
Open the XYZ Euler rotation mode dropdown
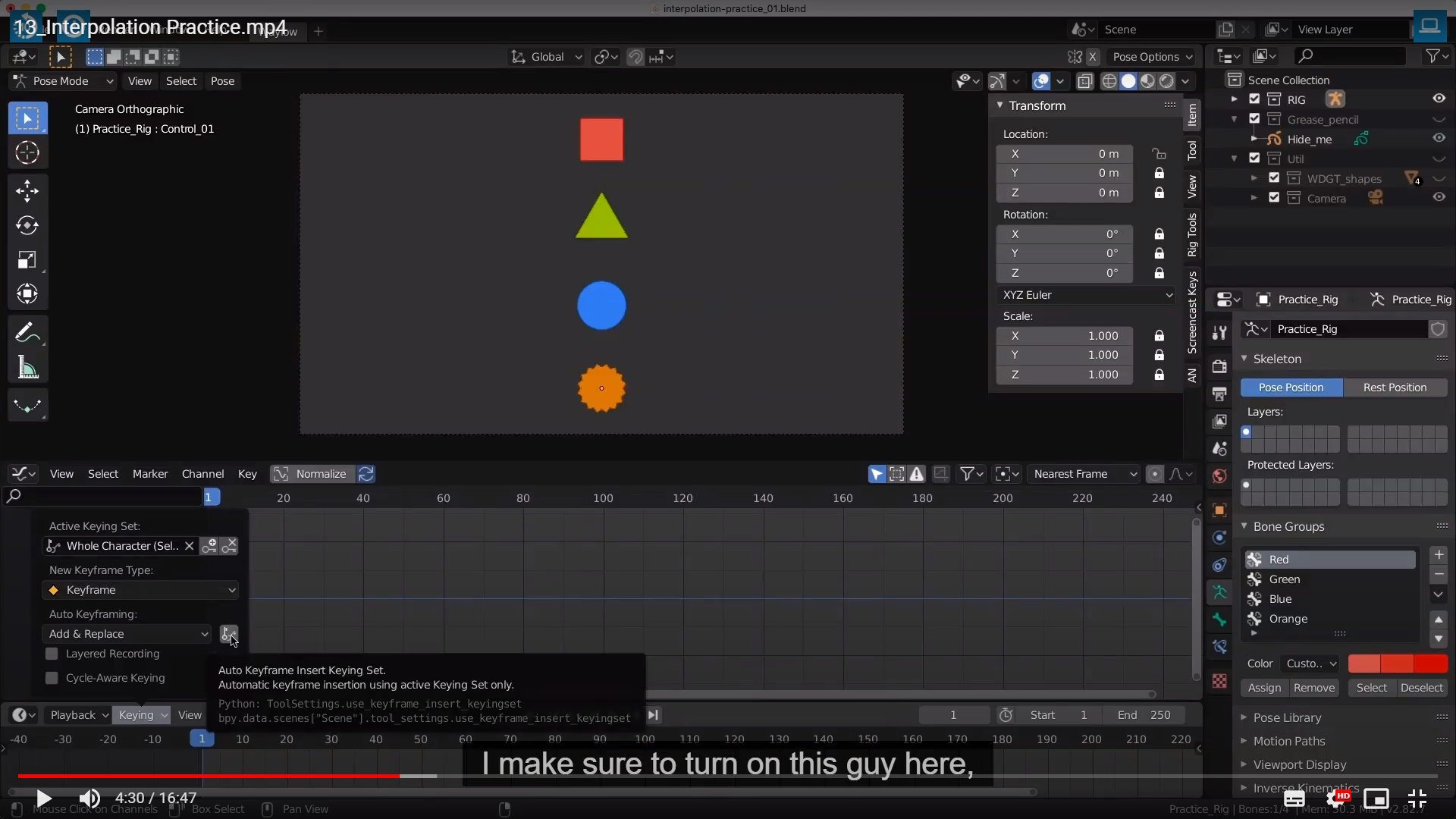1086,295
